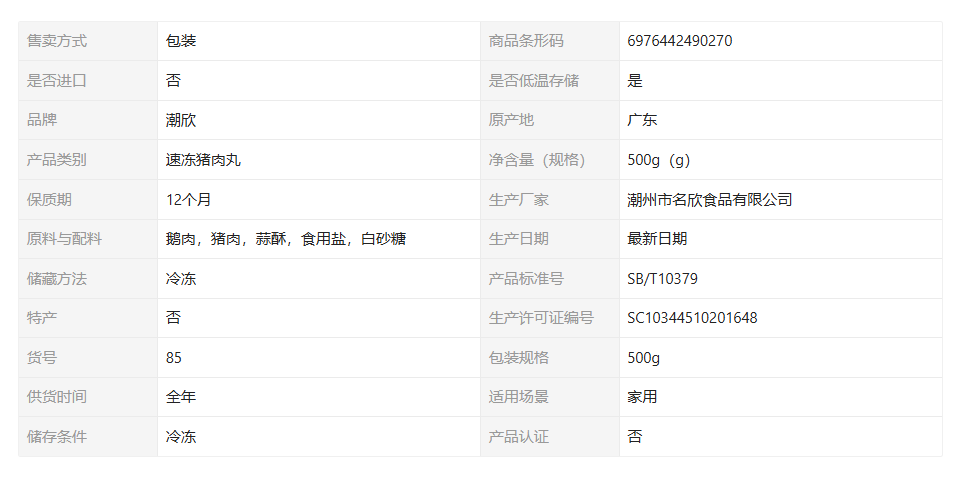Click the 生产许可证编号 label

click(541, 318)
